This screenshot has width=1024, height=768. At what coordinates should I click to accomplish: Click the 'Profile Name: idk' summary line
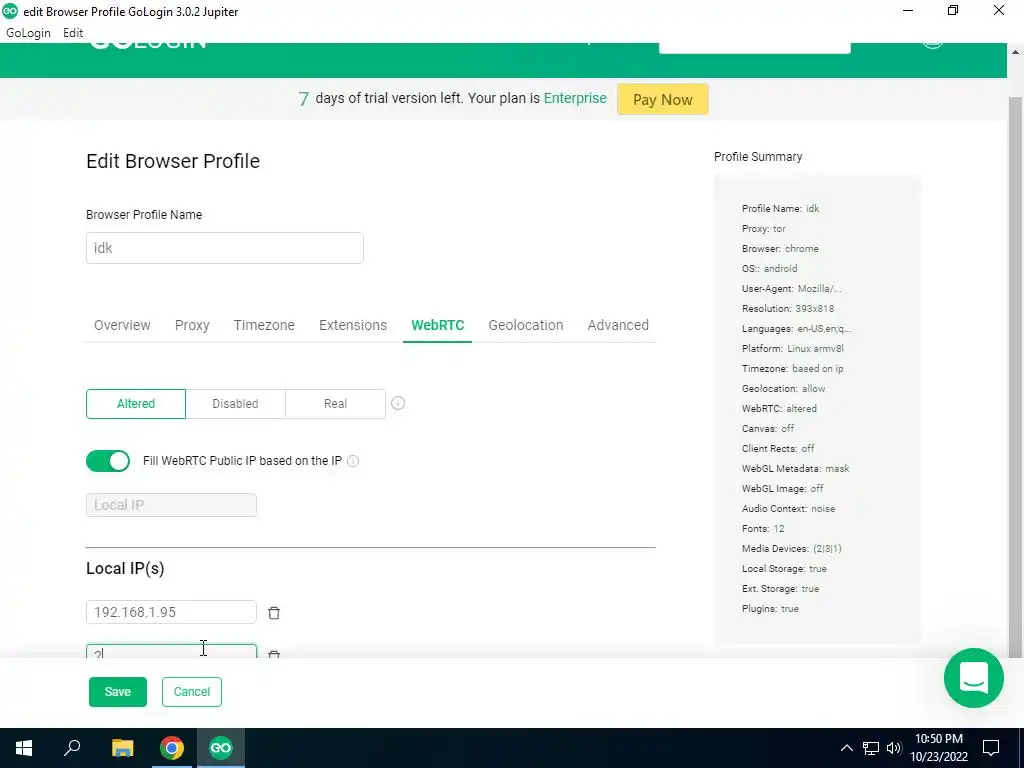[x=780, y=208]
